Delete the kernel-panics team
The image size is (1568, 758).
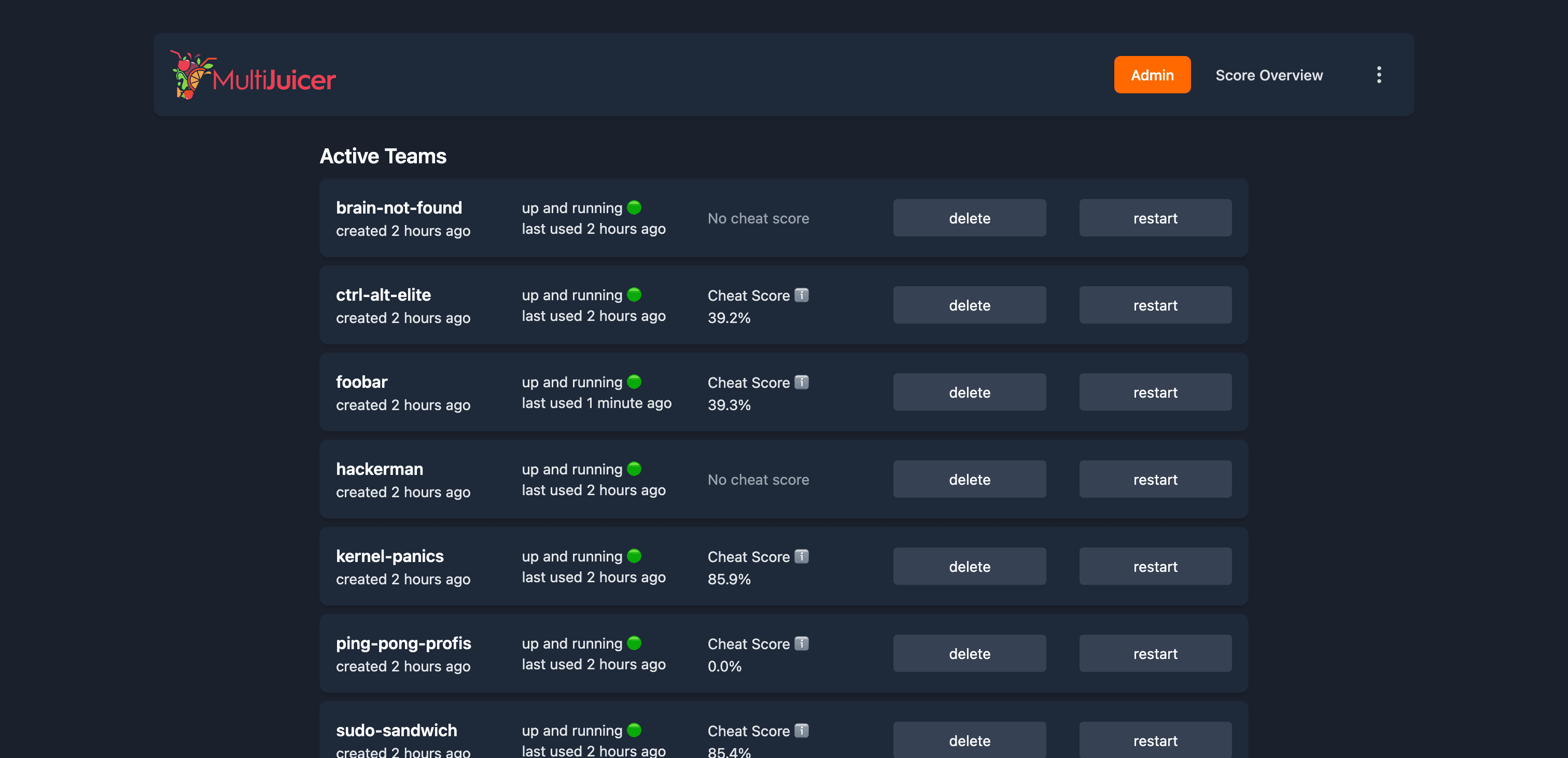pyautogui.click(x=969, y=566)
